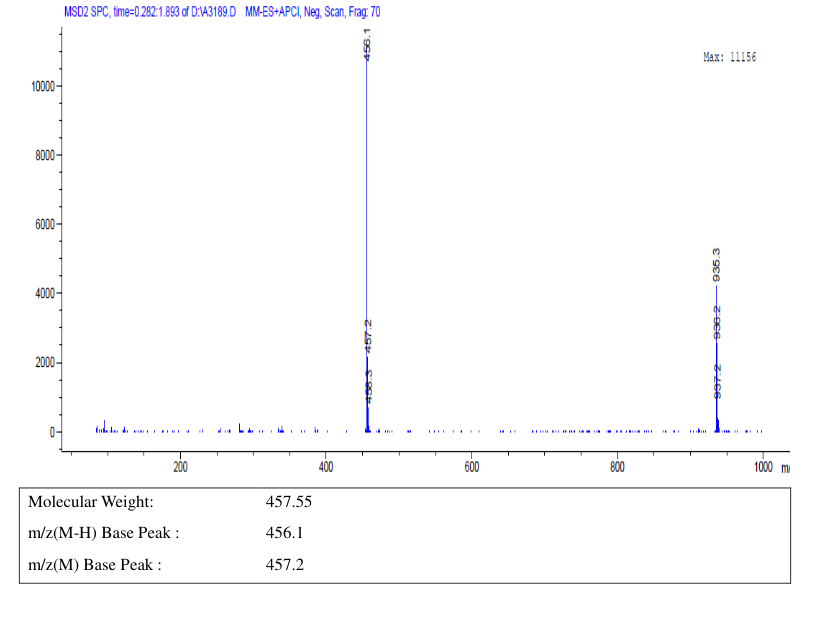Click the 935.3 dimer peak label

point(716,265)
